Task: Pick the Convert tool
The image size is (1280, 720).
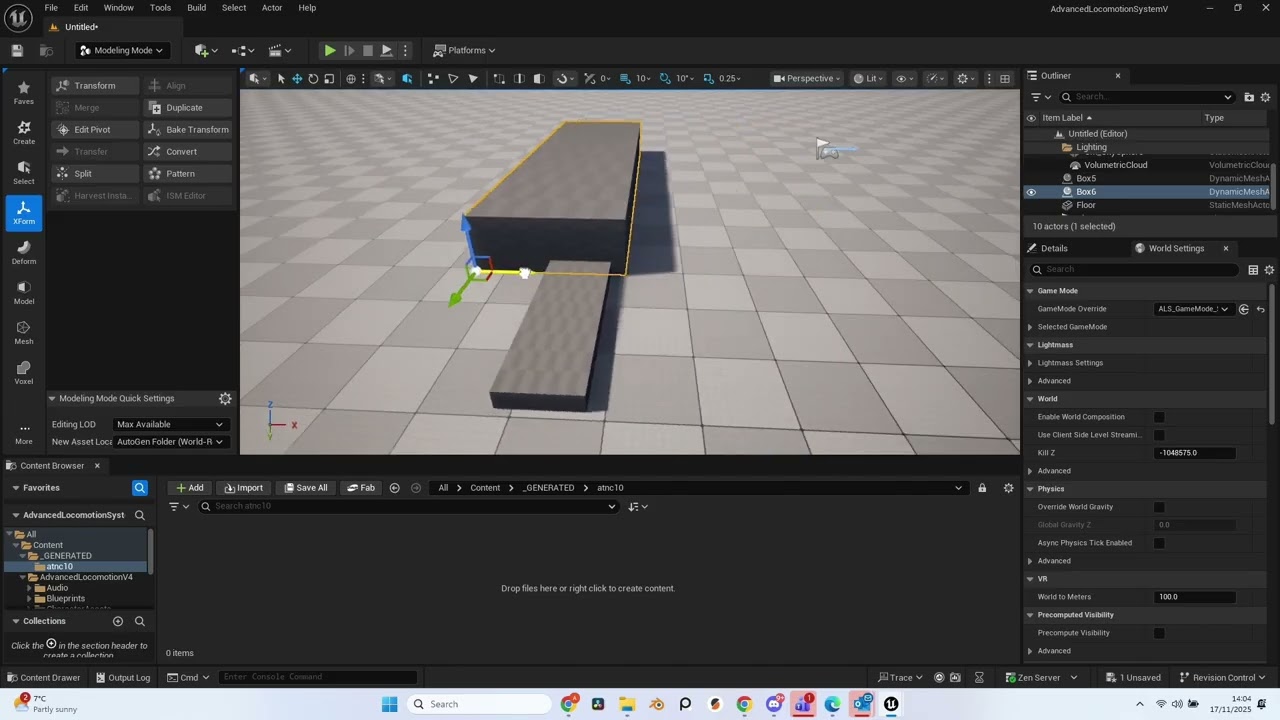Action: coord(187,151)
